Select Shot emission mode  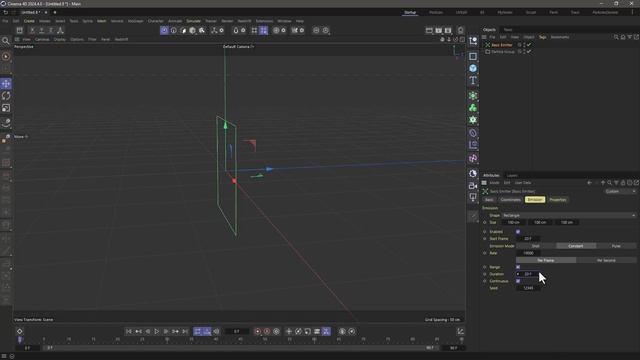(536, 246)
